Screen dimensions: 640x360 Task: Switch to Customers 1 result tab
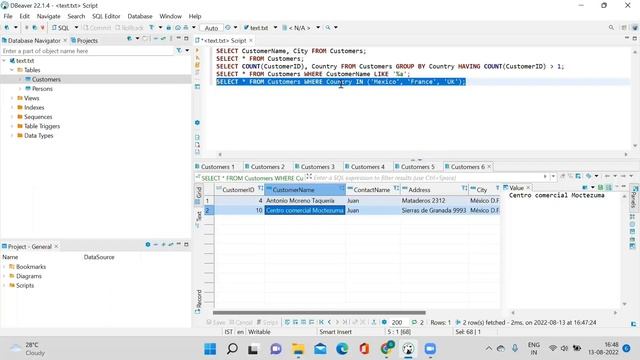(215, 167)
